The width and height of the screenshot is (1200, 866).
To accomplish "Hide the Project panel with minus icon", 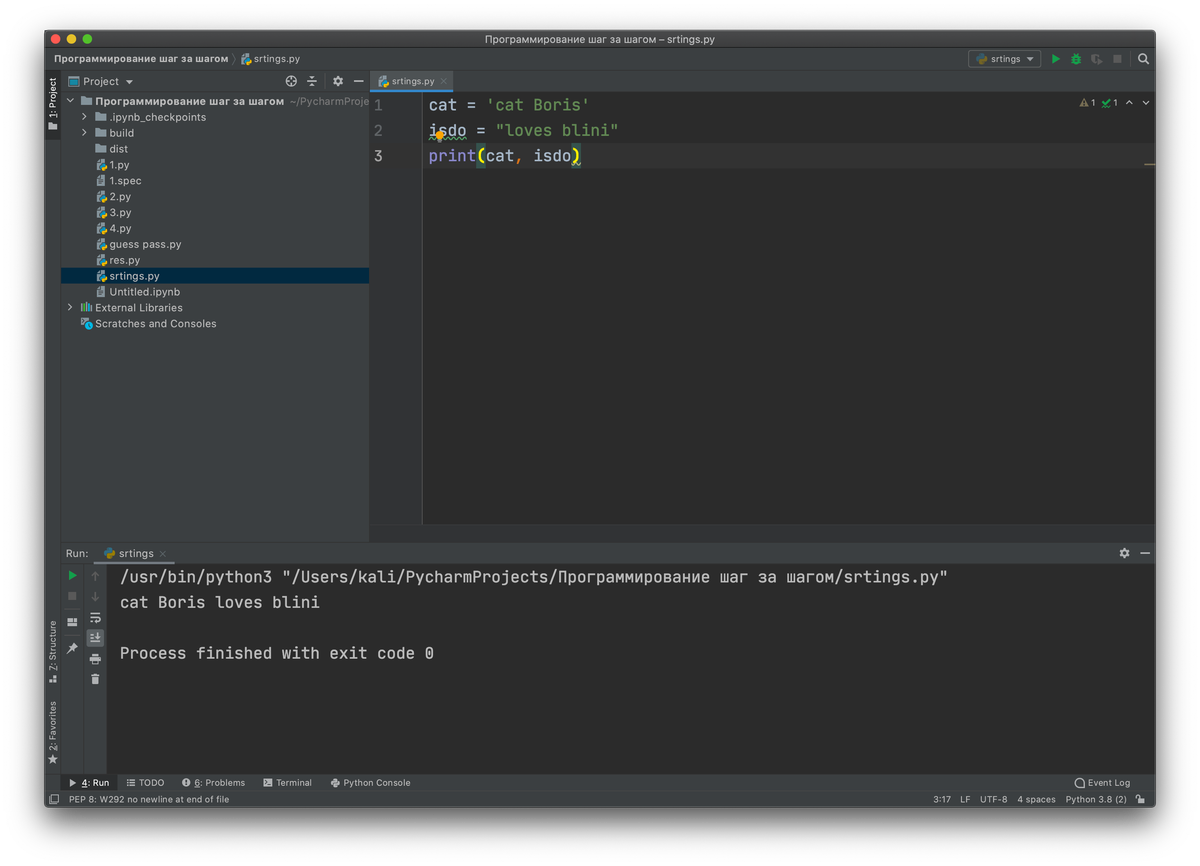I will tap(358, 81).
